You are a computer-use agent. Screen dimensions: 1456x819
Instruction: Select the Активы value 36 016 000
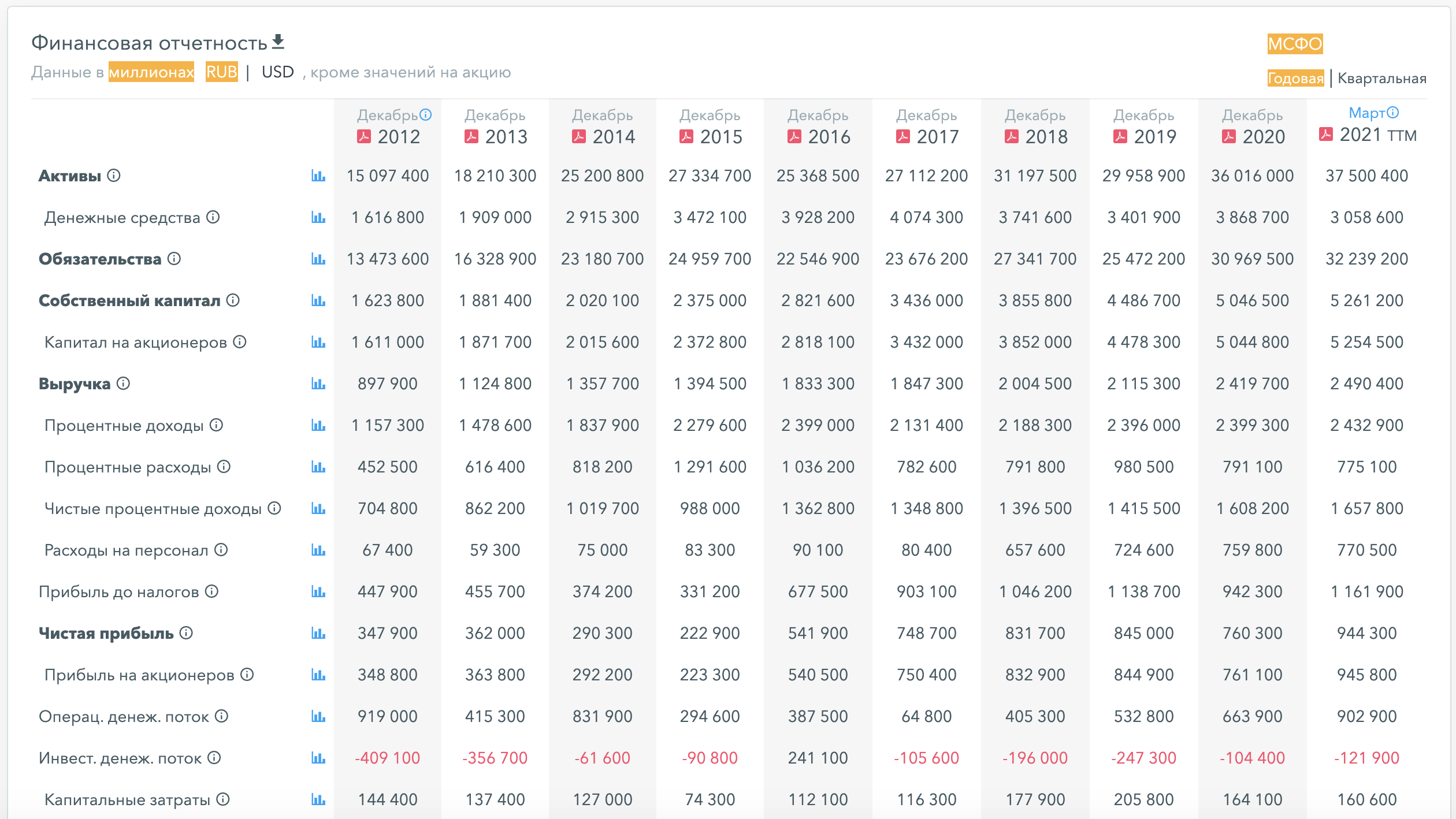point(1252,176)
